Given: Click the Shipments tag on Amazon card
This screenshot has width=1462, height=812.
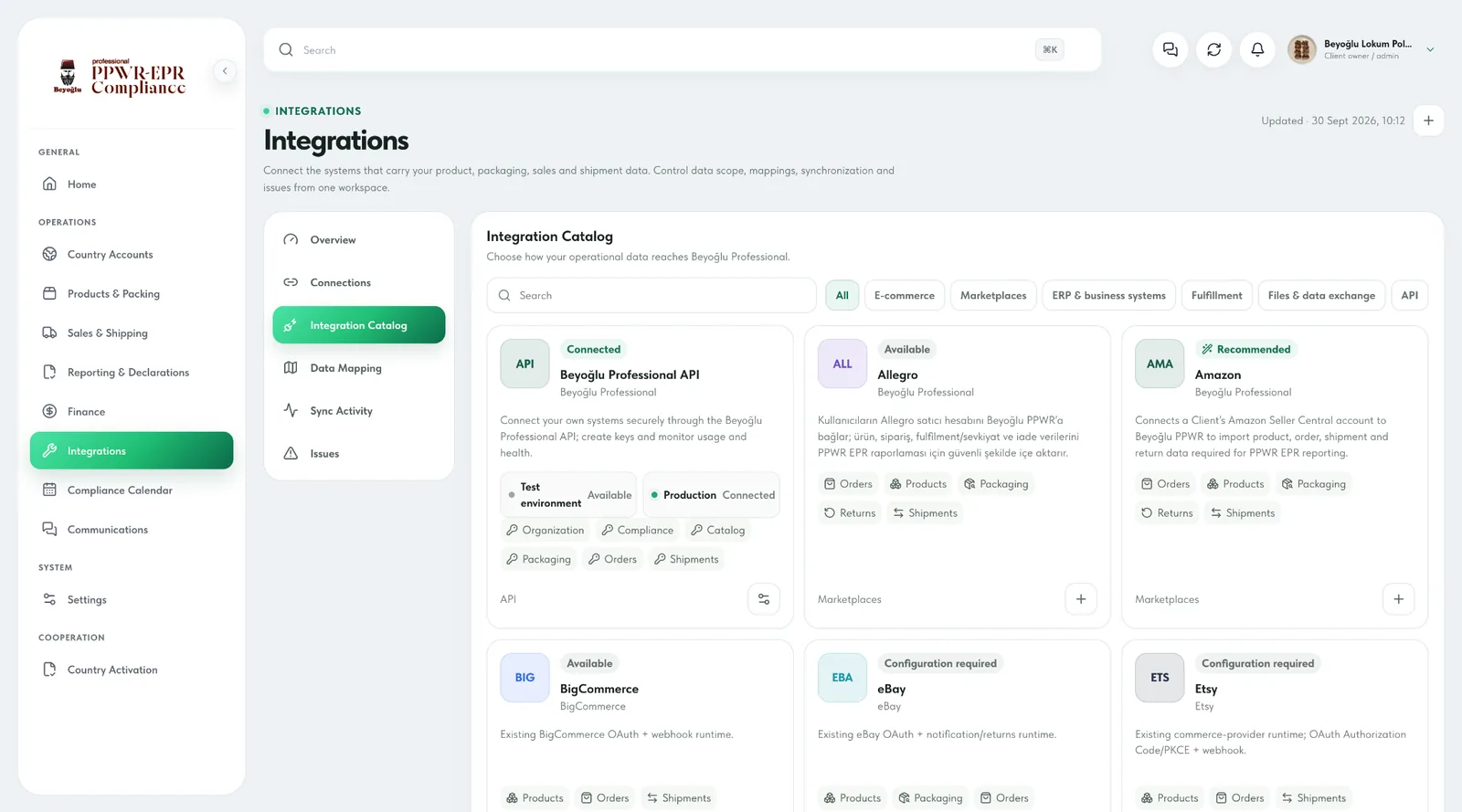Looking at the screenshot, I should (1243, 513).
